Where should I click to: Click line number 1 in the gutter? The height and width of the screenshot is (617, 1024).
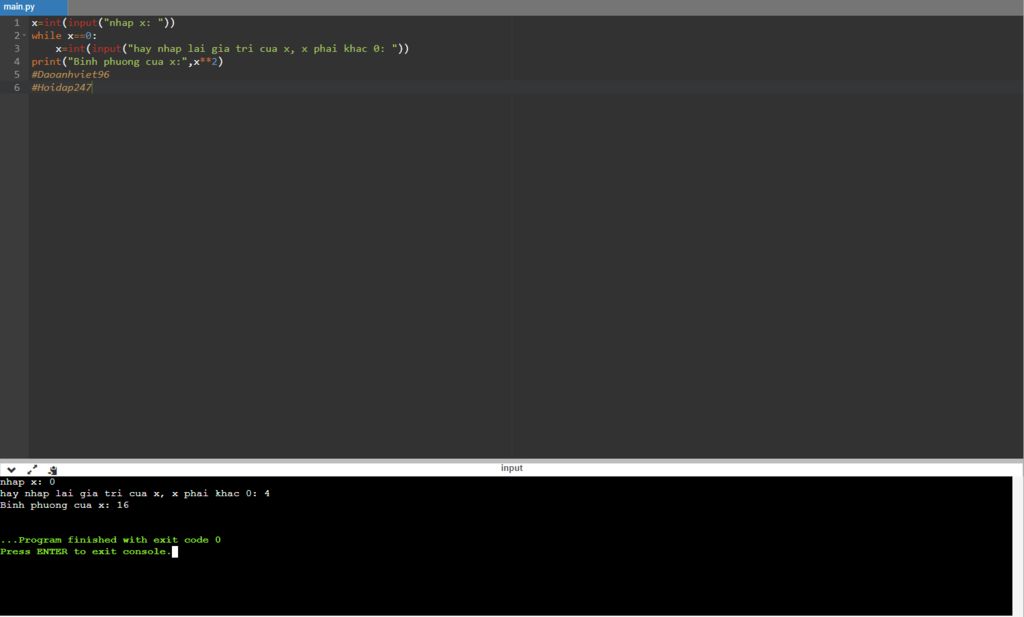click(17, 23)
